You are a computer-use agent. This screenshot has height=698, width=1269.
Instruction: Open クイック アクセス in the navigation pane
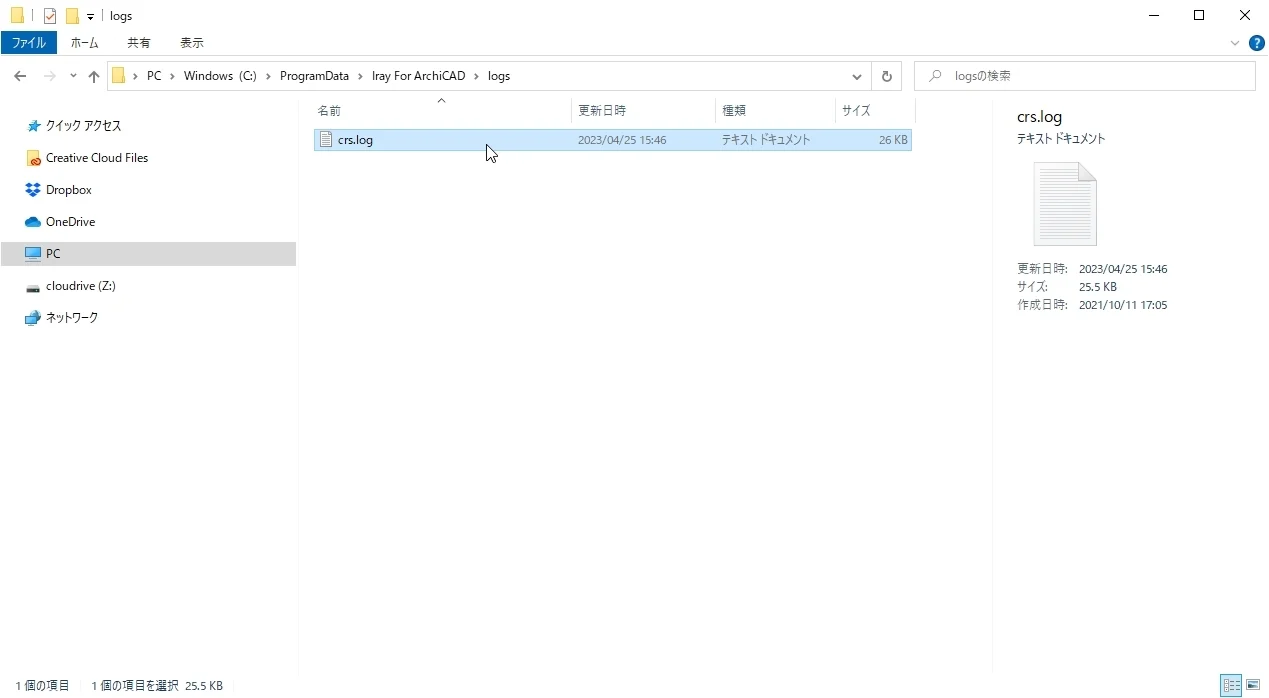[83, 126]
